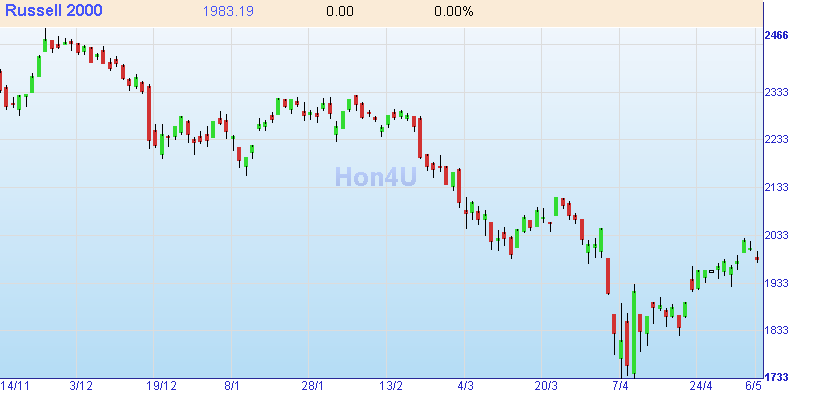Select the 1983.19 index value

pyautogui.click(x=229, y=12)
